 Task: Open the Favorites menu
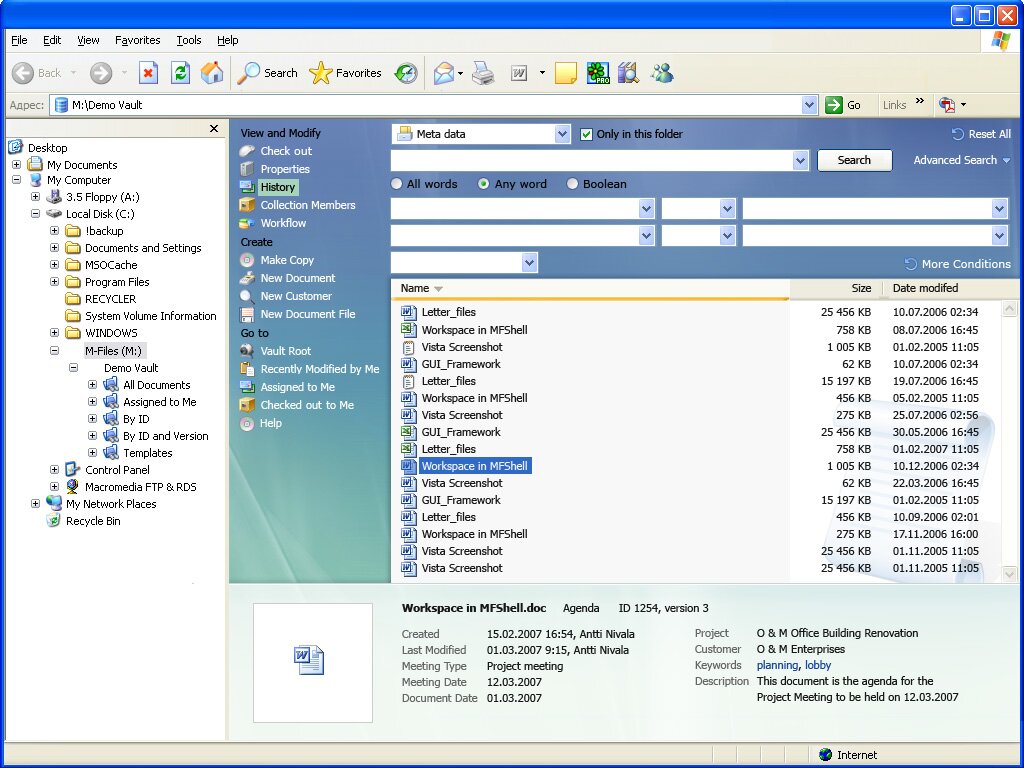137,40
